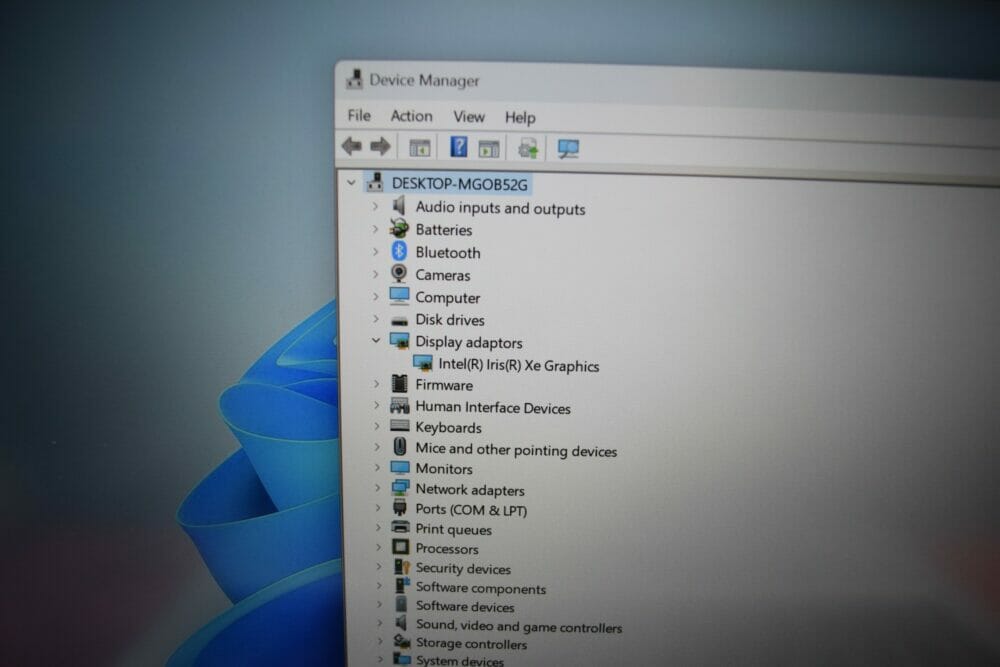The image size is (1000, 667).
Task: Select the Storage controllers label
Action: click(471, 644)
